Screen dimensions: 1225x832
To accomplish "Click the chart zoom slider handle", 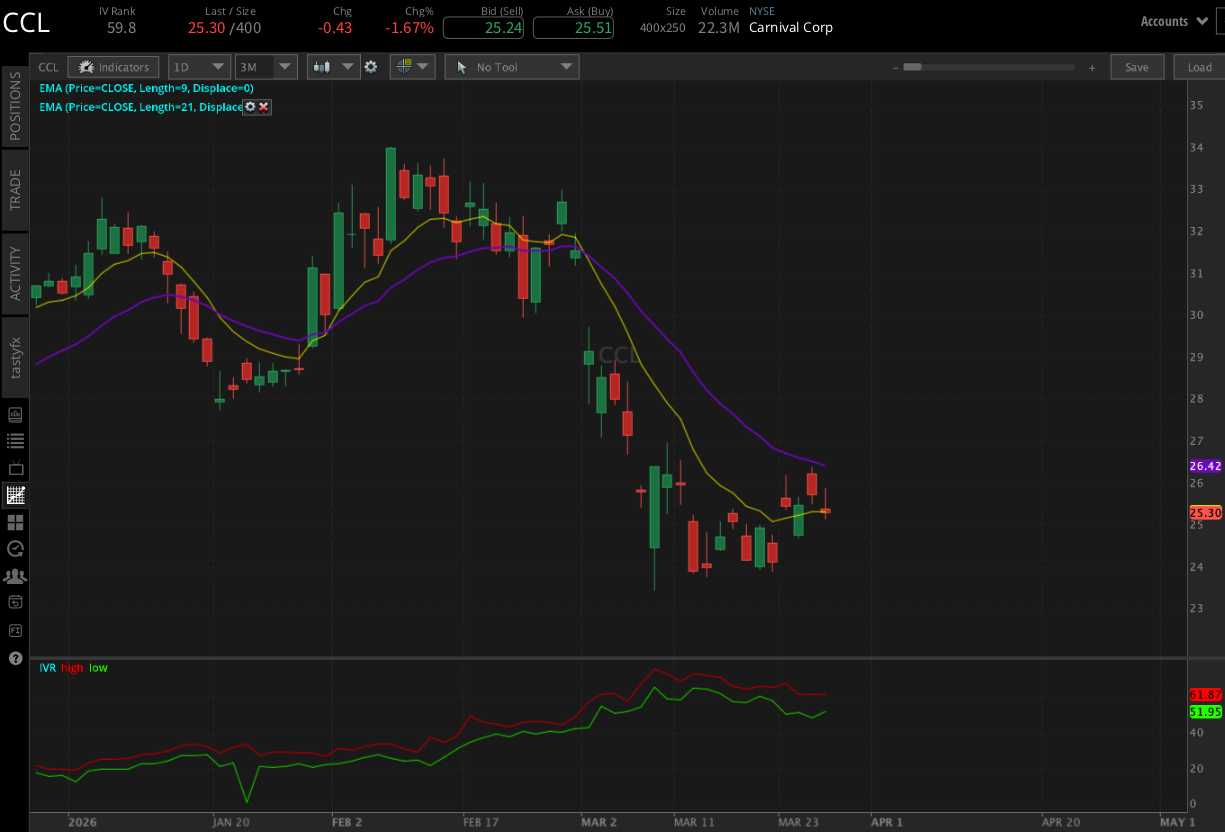I will point(912,67).
